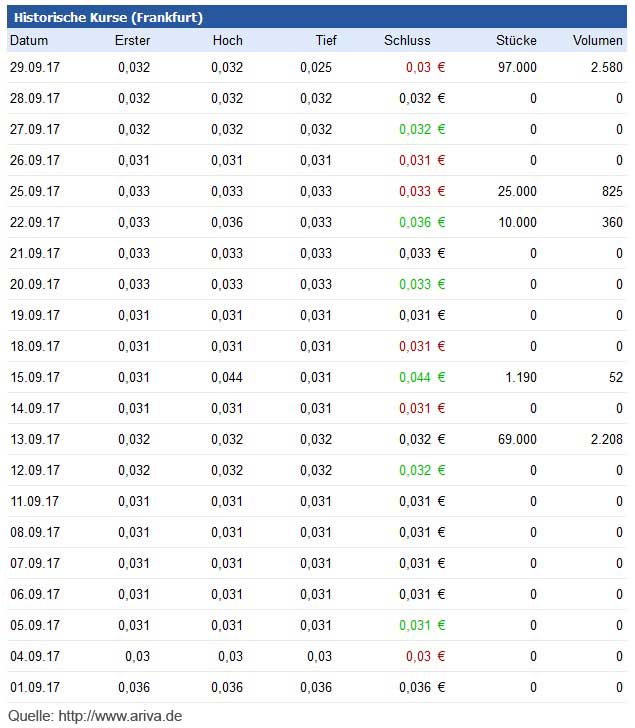
Task: Click the green closing price 0,044 €
Action: click(x=422, y=377)
